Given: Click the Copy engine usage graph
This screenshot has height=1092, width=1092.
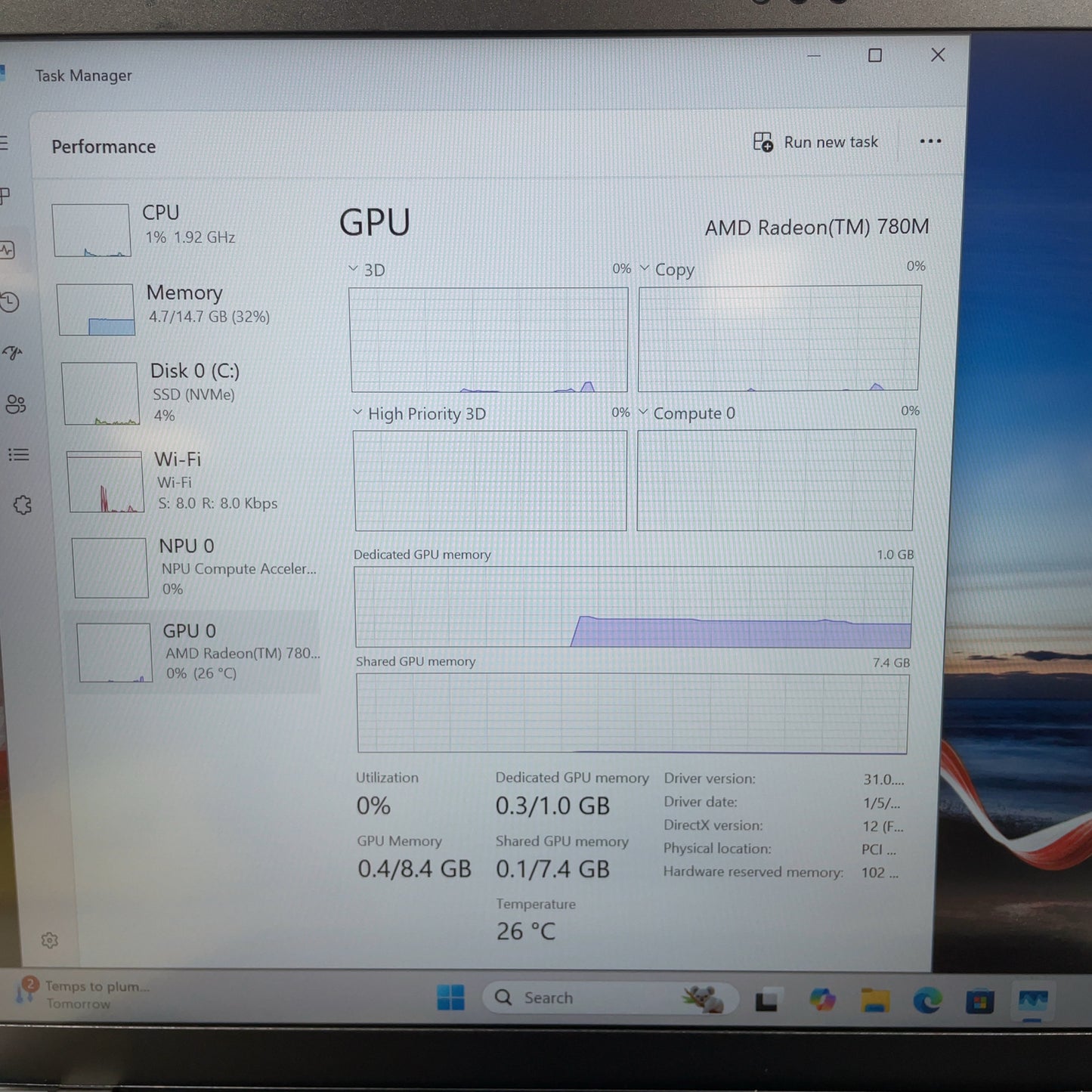Looking at the screenshot, I should click(779, 338).
